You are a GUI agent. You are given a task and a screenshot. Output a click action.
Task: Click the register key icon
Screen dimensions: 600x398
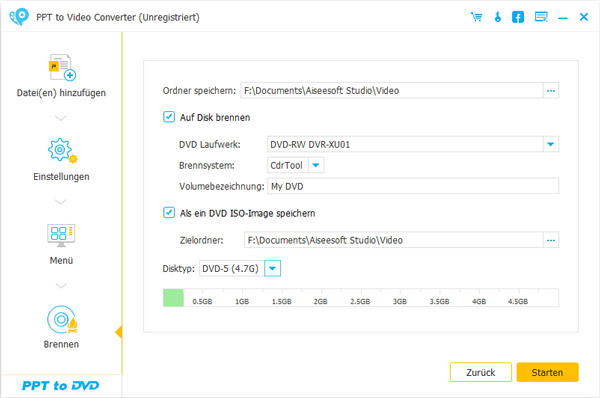point(497,17)
